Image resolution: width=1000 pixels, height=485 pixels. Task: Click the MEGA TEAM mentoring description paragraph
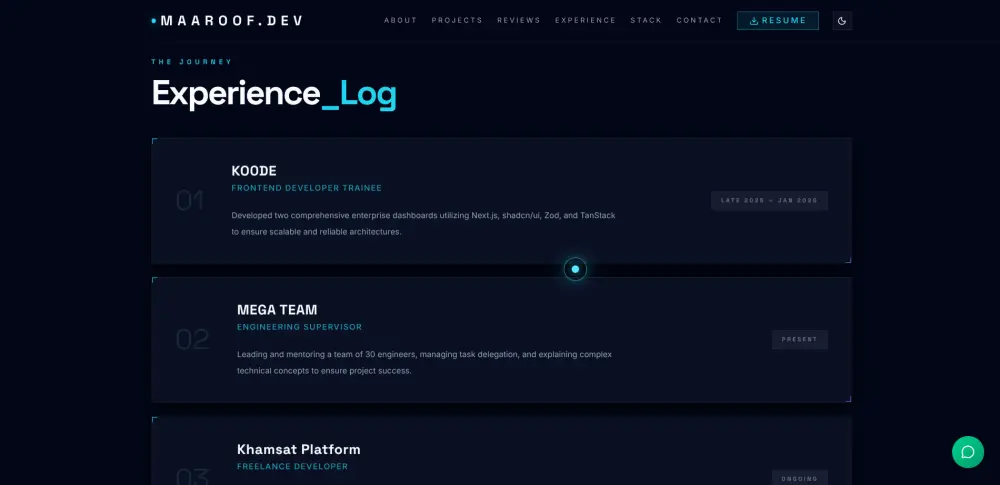tap(425, 362)
